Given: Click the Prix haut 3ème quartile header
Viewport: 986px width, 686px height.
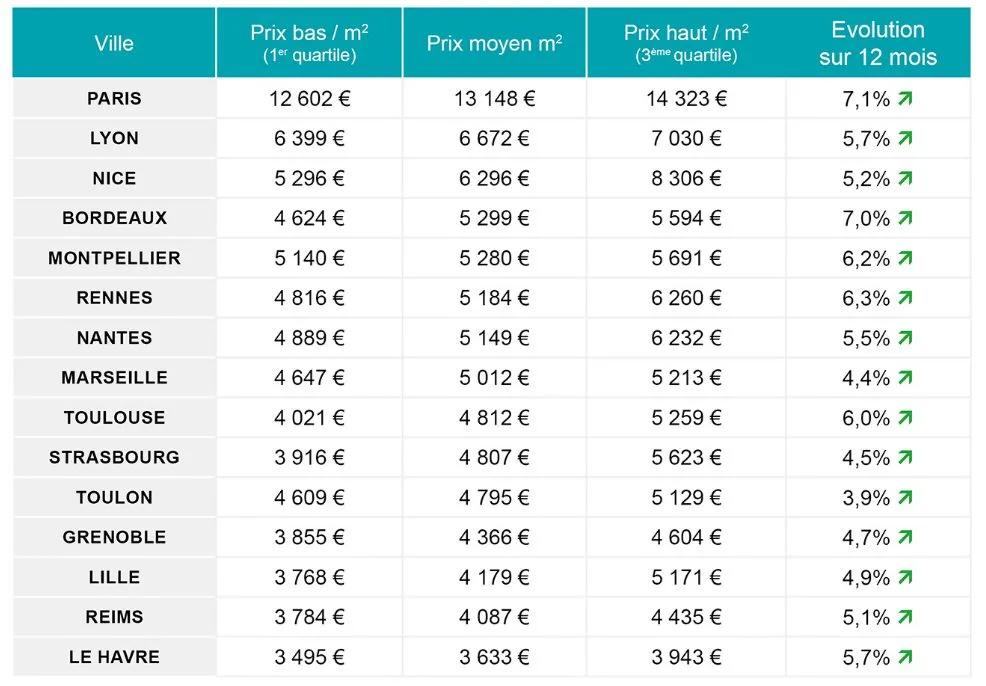Looking at the screenshot, I should point(686,43).
